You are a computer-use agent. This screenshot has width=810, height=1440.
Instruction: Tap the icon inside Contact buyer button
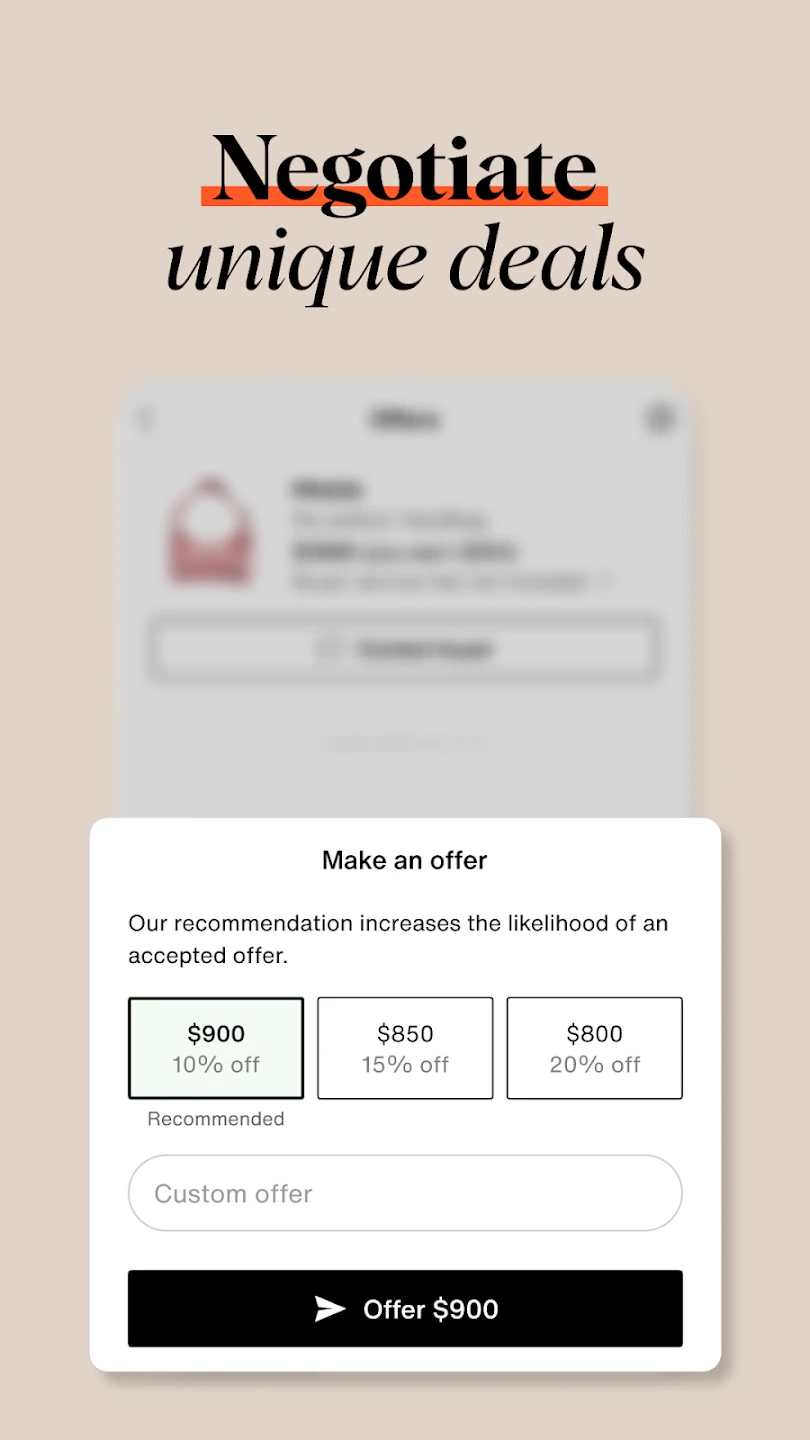pos(329,650)
